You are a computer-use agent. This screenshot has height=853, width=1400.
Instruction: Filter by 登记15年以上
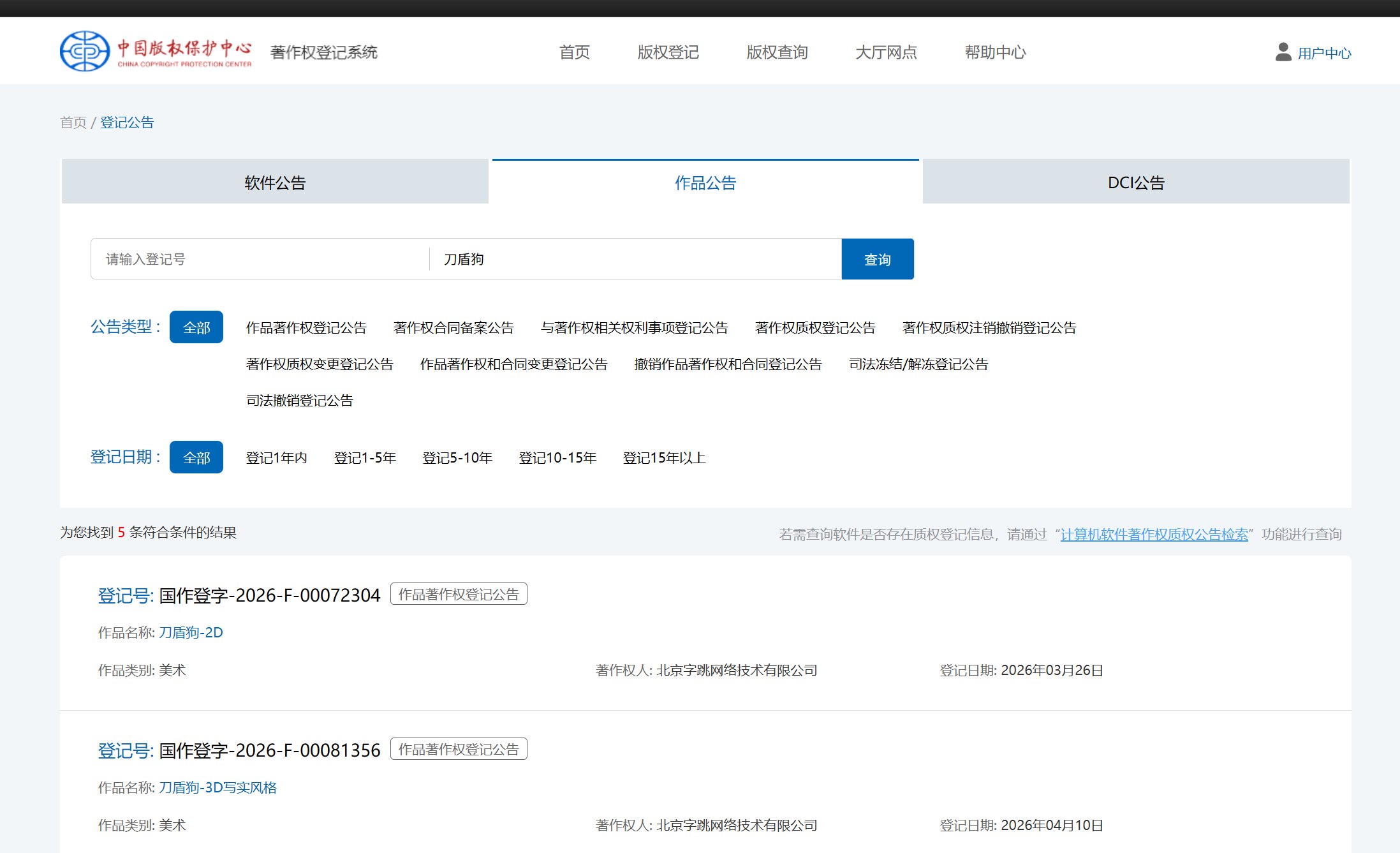(665, 457)
